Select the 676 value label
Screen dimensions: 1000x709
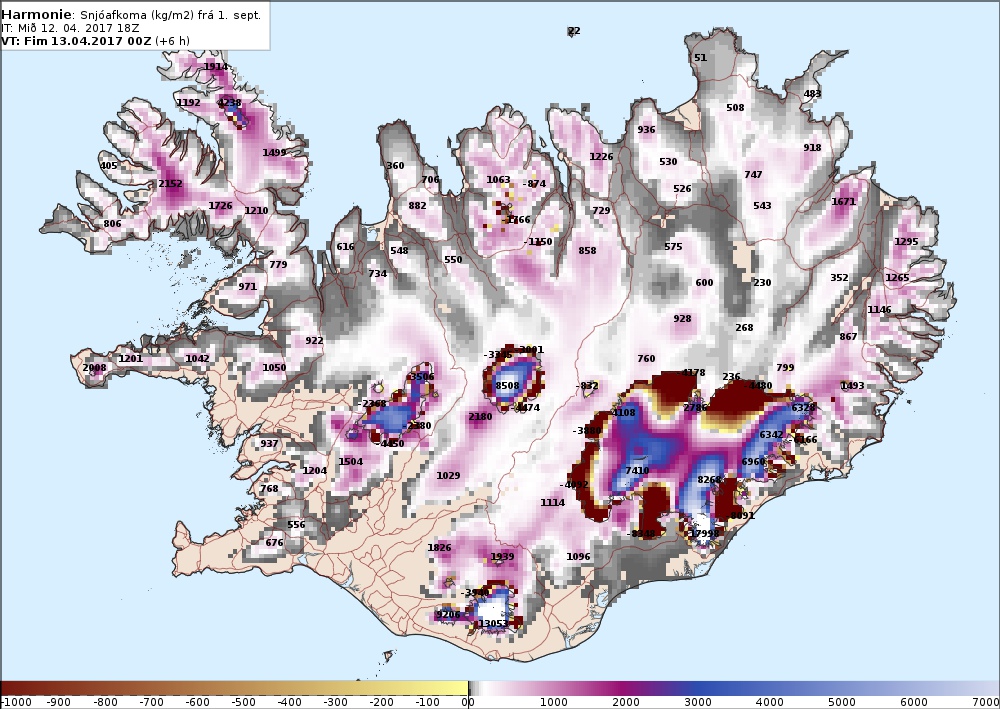point(274,542)
